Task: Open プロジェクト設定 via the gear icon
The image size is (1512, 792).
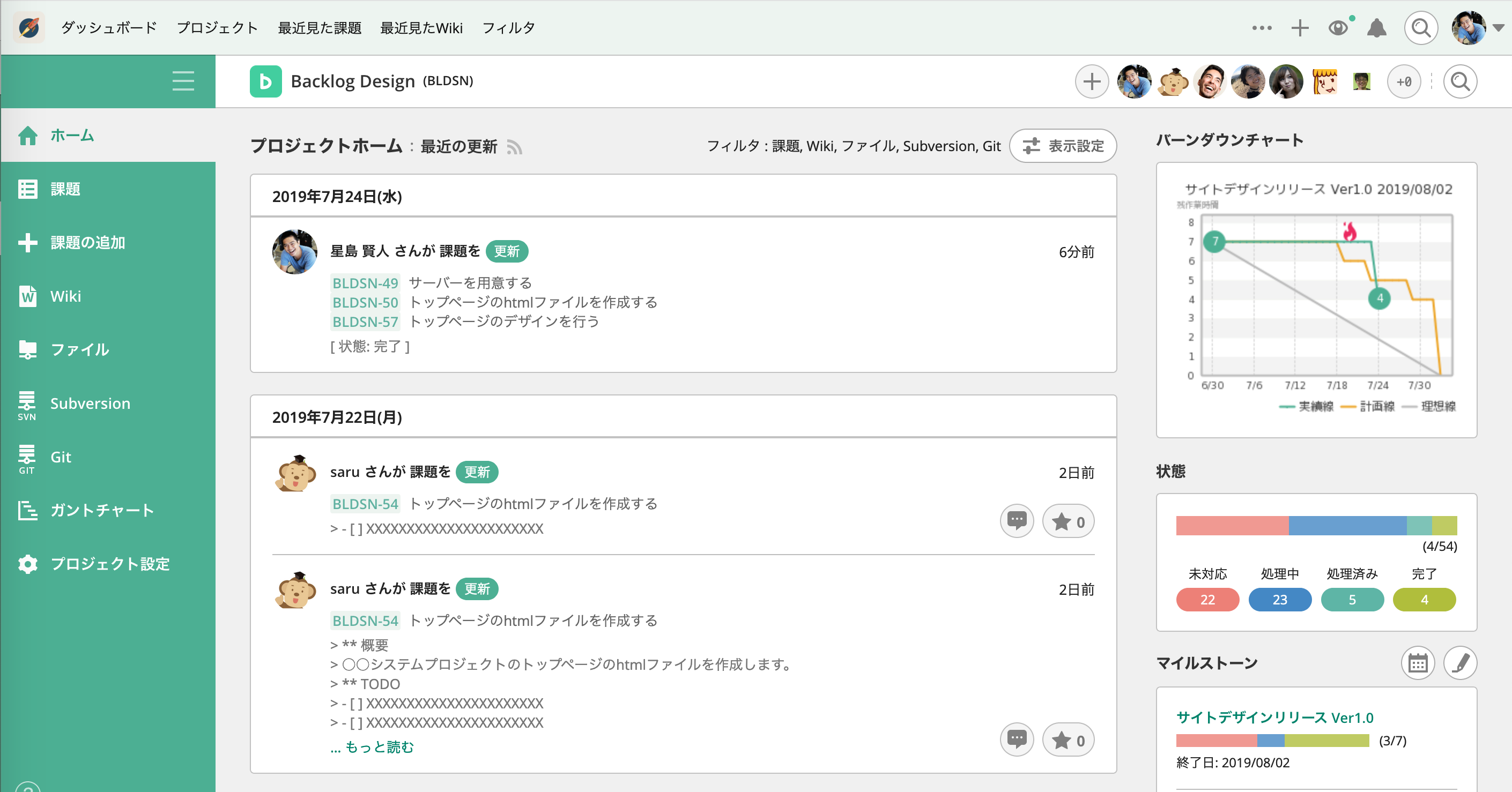Action: tap(27, 564)
